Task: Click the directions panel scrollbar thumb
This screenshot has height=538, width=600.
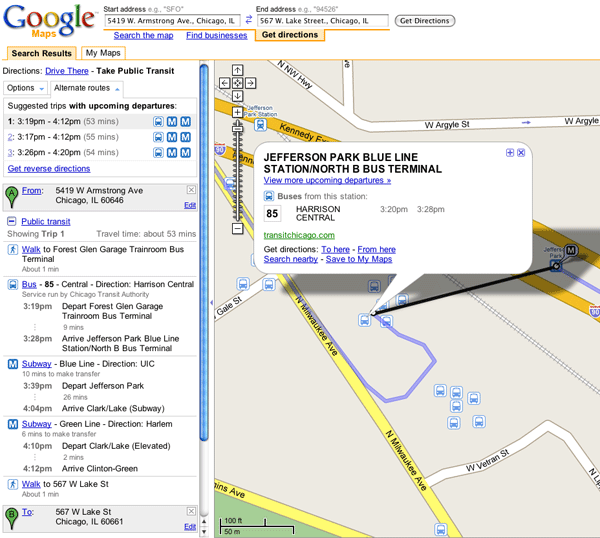Action: 204,253
